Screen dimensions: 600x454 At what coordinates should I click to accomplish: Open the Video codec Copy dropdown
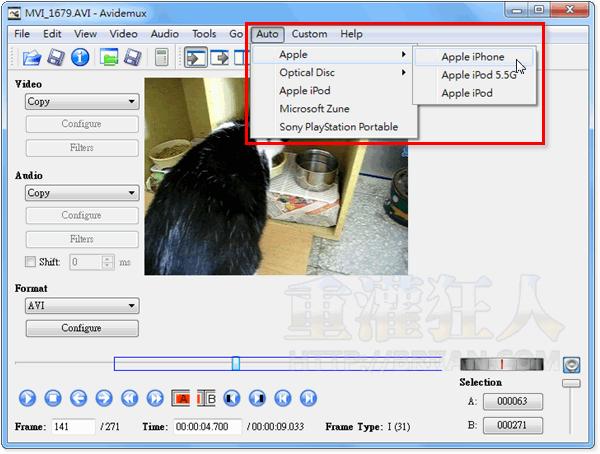point(82,102)
